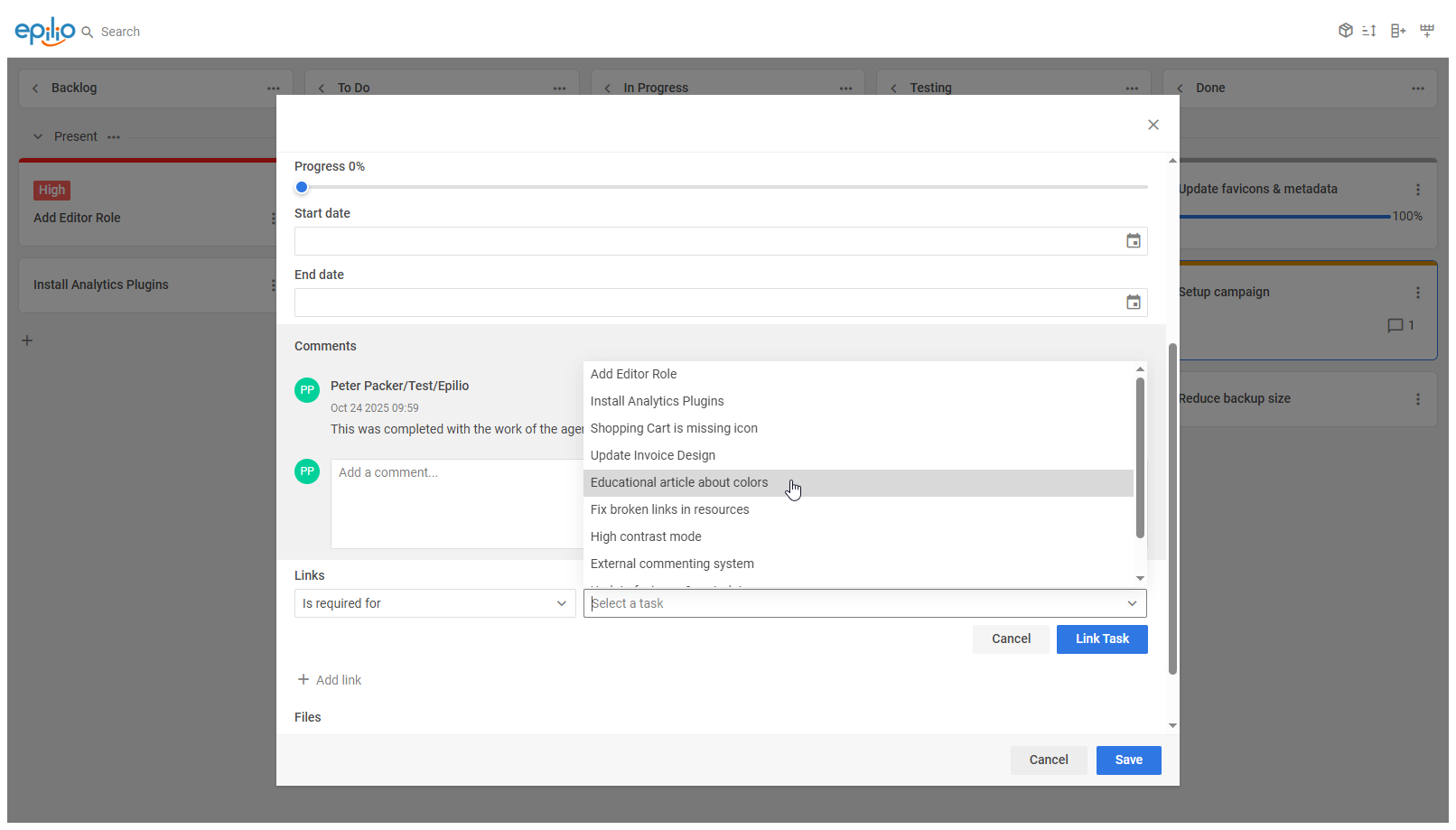Click the Link Task button

tap(1102, 639)
